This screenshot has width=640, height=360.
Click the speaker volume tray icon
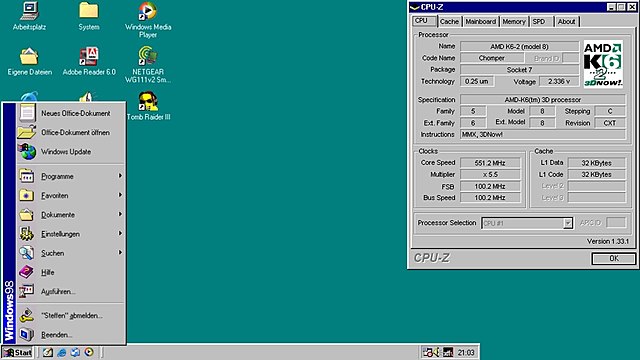click(436, 352)
